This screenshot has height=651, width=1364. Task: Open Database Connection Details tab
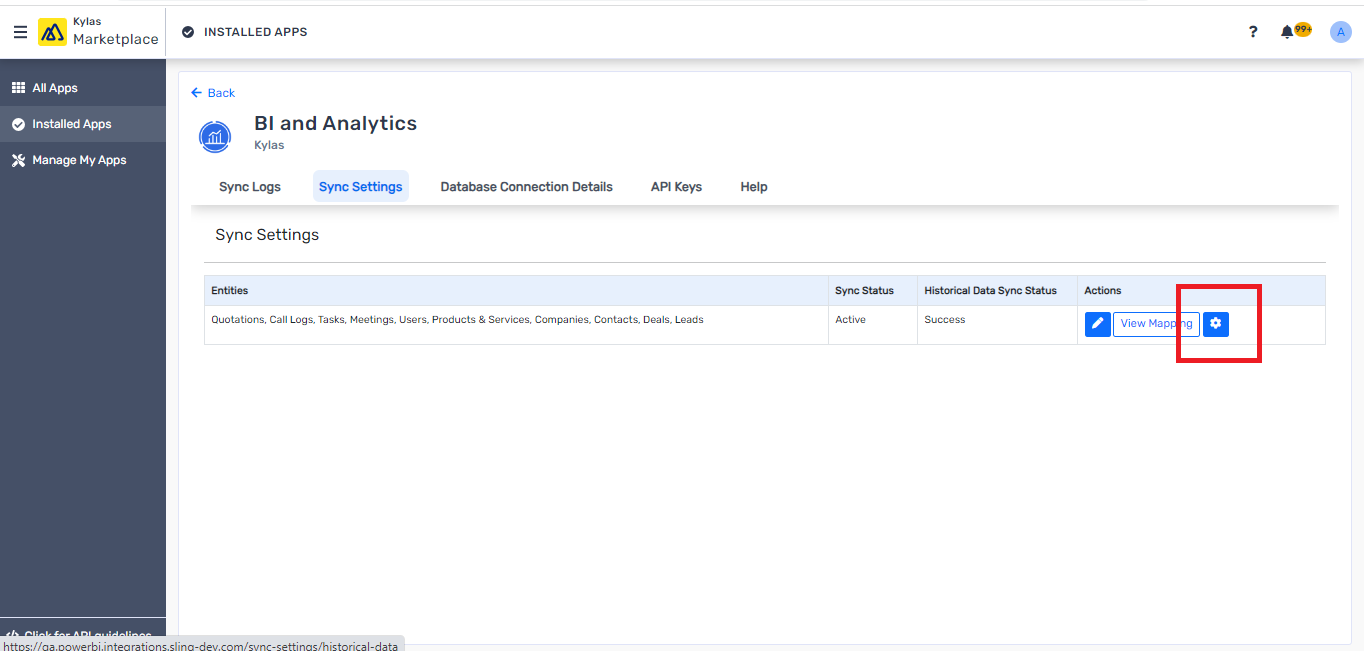(x=526, y=187)
